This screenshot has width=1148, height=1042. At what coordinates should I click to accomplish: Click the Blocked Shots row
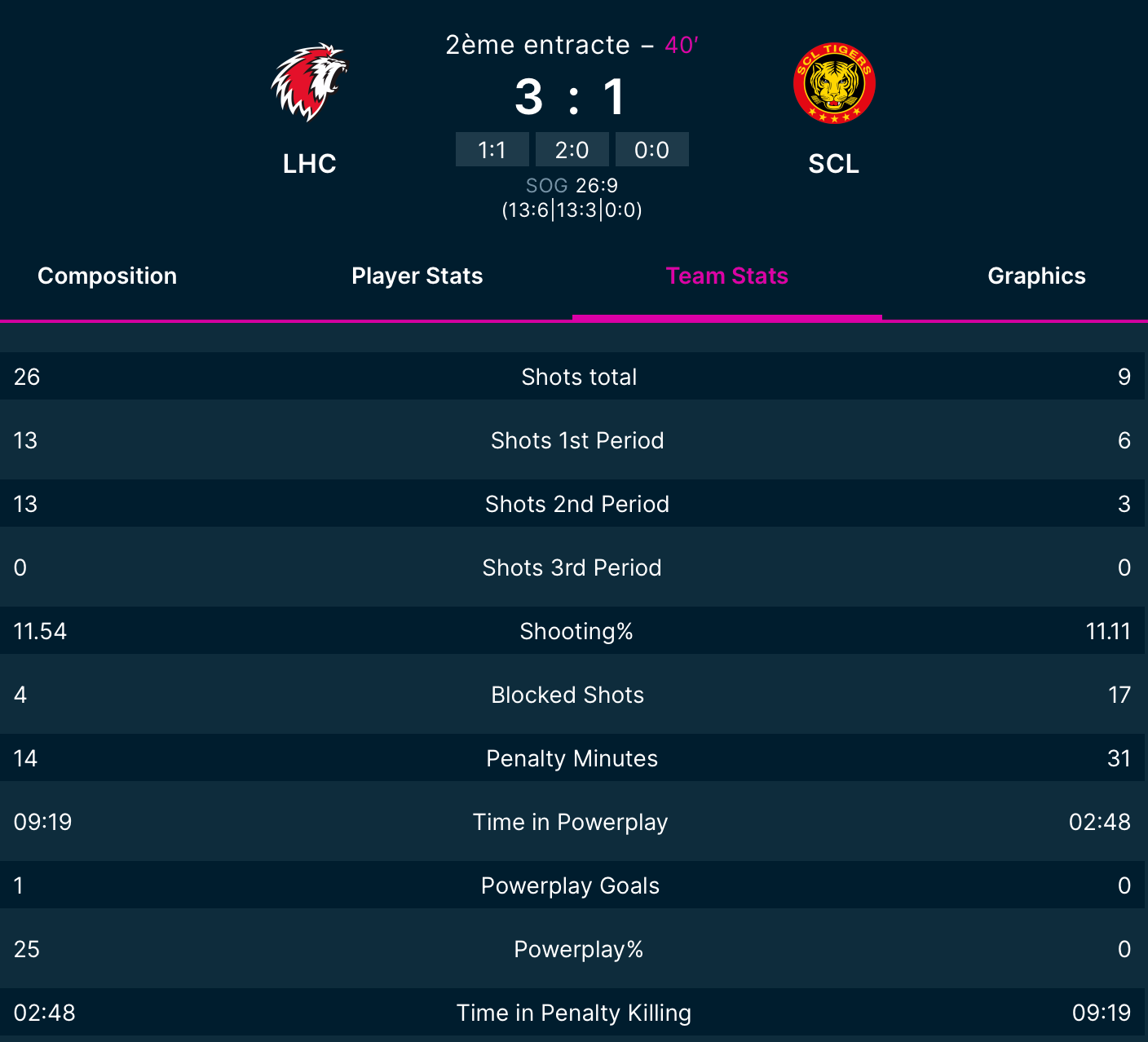pyautogui.click(x=572, y=694)
